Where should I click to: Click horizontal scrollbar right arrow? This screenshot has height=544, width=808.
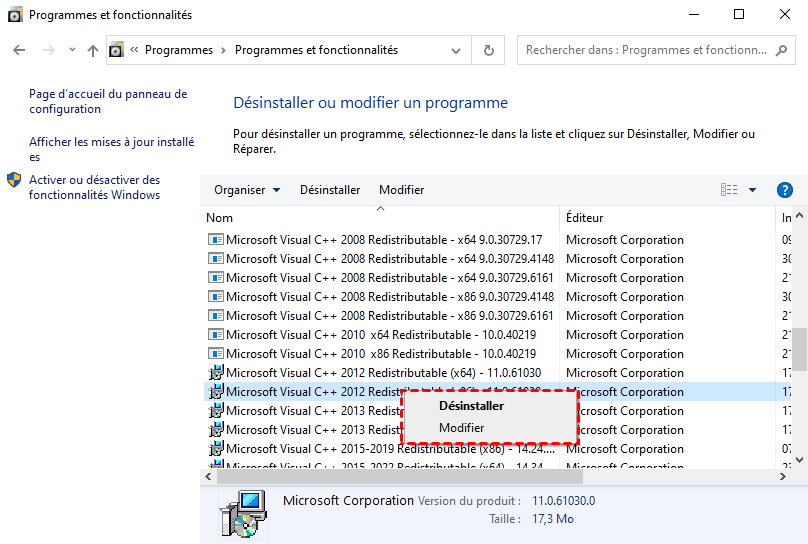pyautogui.click(x=783, y=477)
